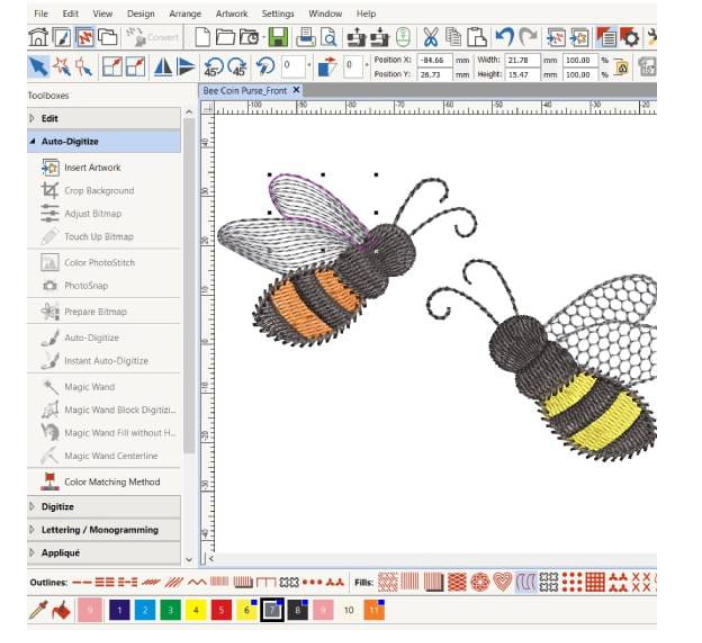The width and height of the screenshot is (702, 643).
Task: Click the Save design icon
Action: [x=278, y=38]
